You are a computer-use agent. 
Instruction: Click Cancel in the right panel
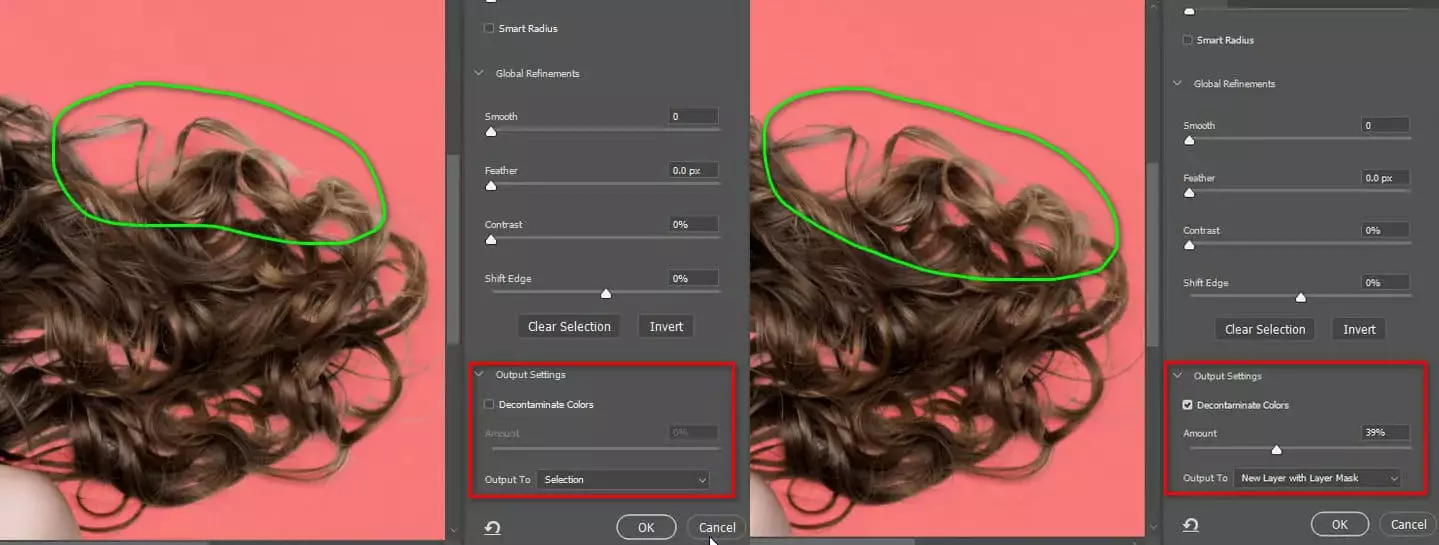click(1408, 524)
